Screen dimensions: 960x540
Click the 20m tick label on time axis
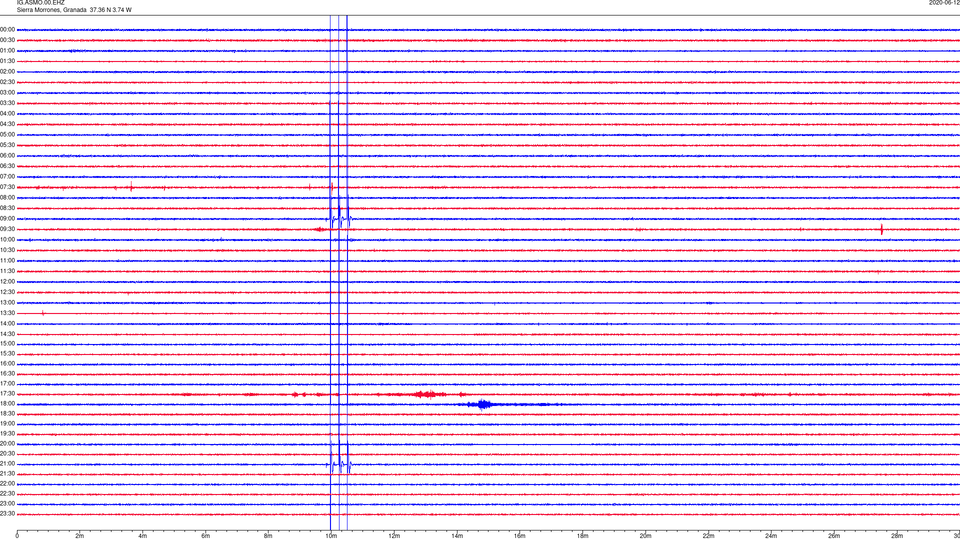click(x=645, y=536)
